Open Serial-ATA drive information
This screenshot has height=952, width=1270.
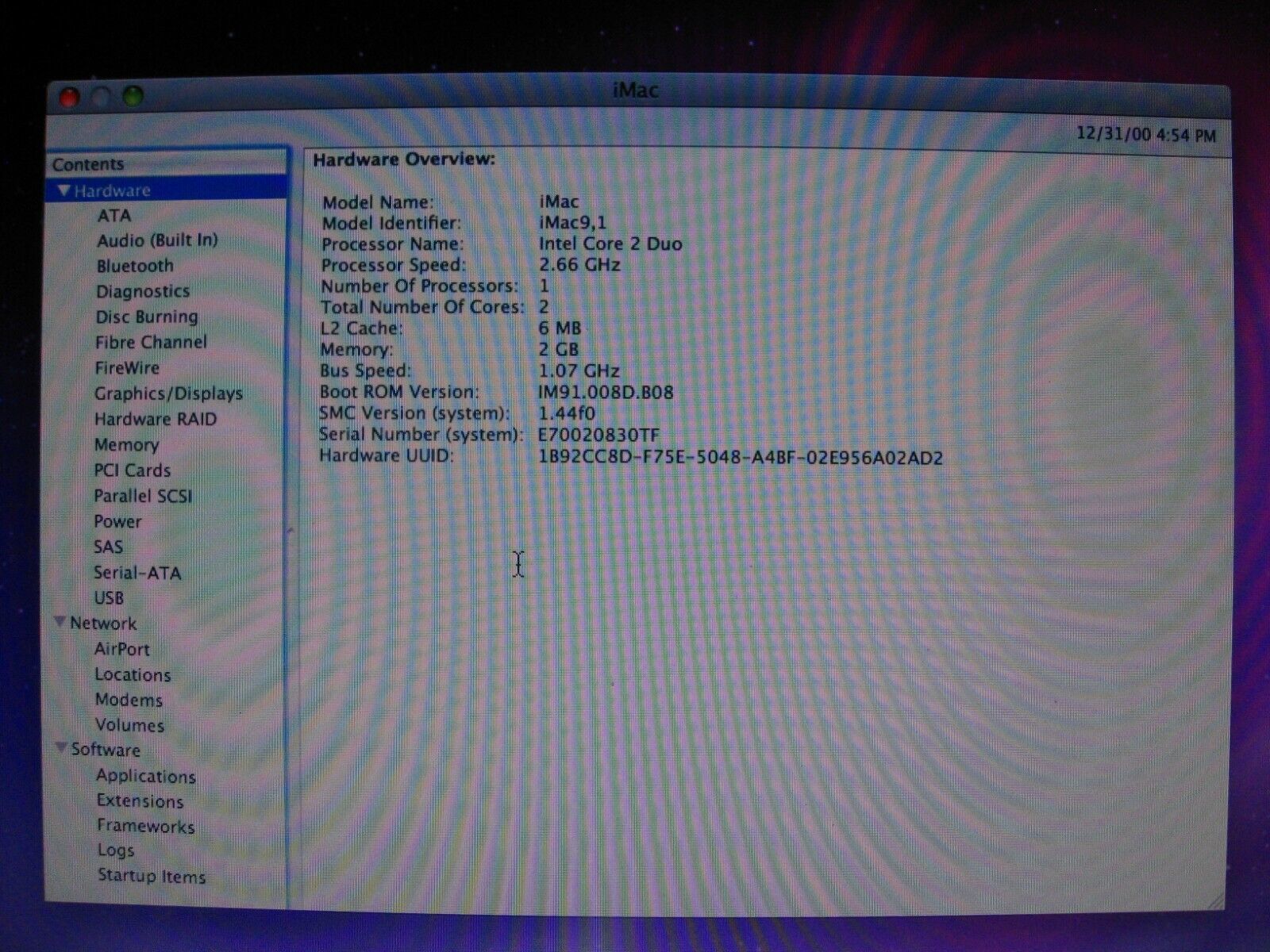click(137, 573)
